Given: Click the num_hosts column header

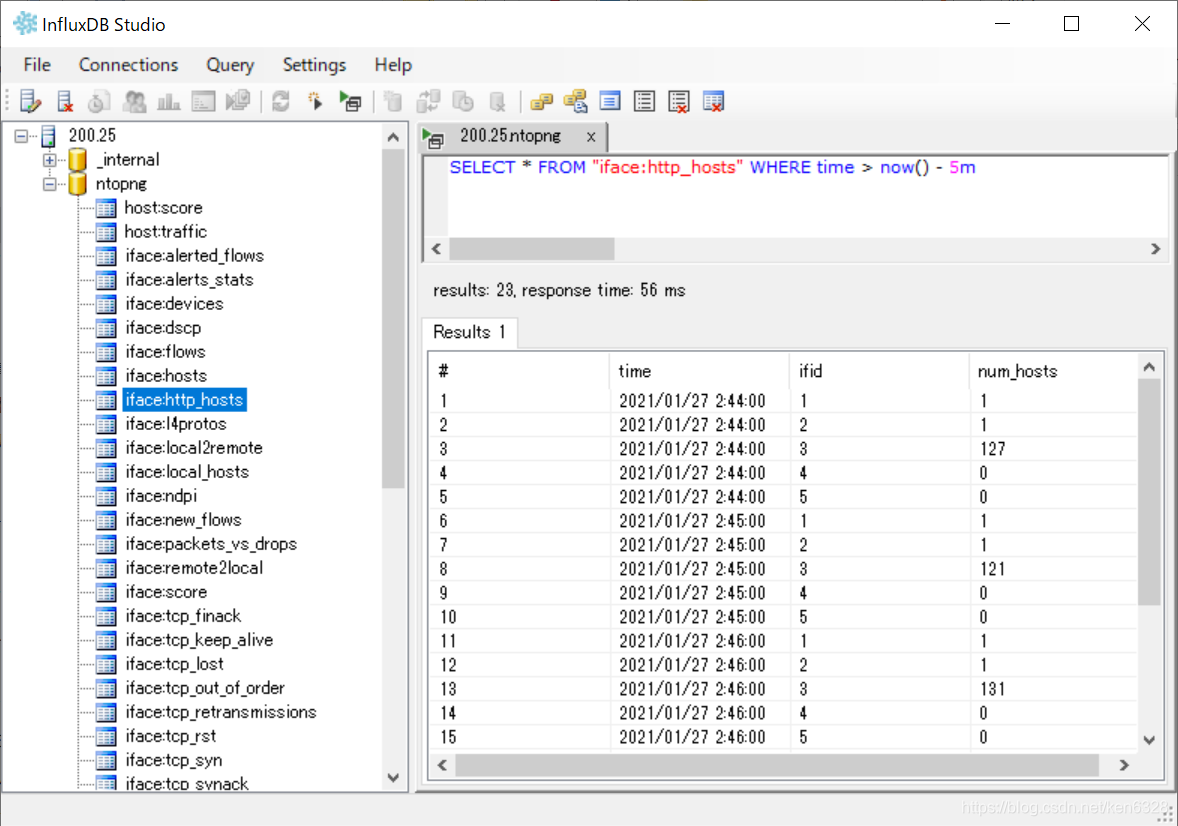Looking at the screenshot, I should [x=1017, y=371].
